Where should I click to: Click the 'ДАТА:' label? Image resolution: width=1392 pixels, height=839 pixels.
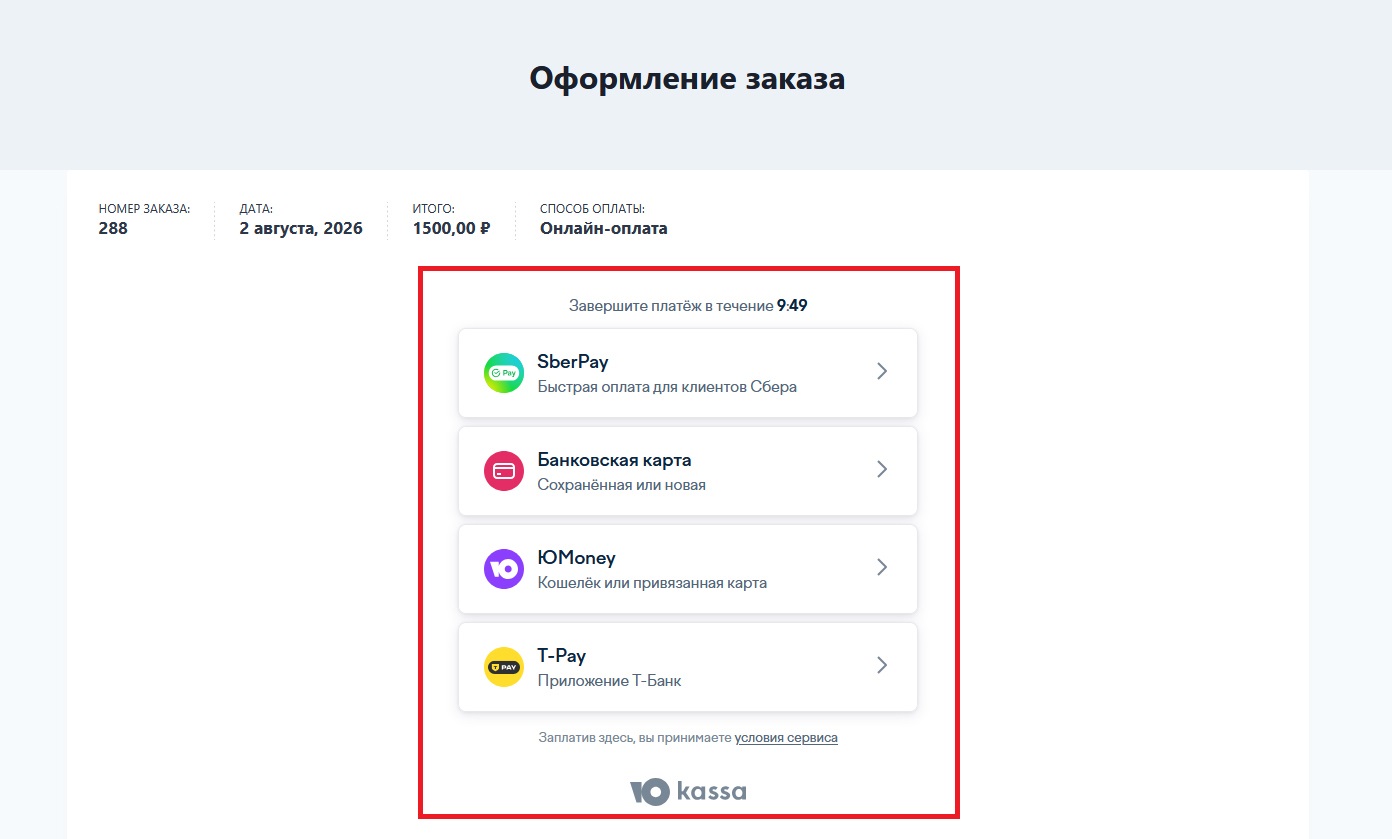(256, 209)
